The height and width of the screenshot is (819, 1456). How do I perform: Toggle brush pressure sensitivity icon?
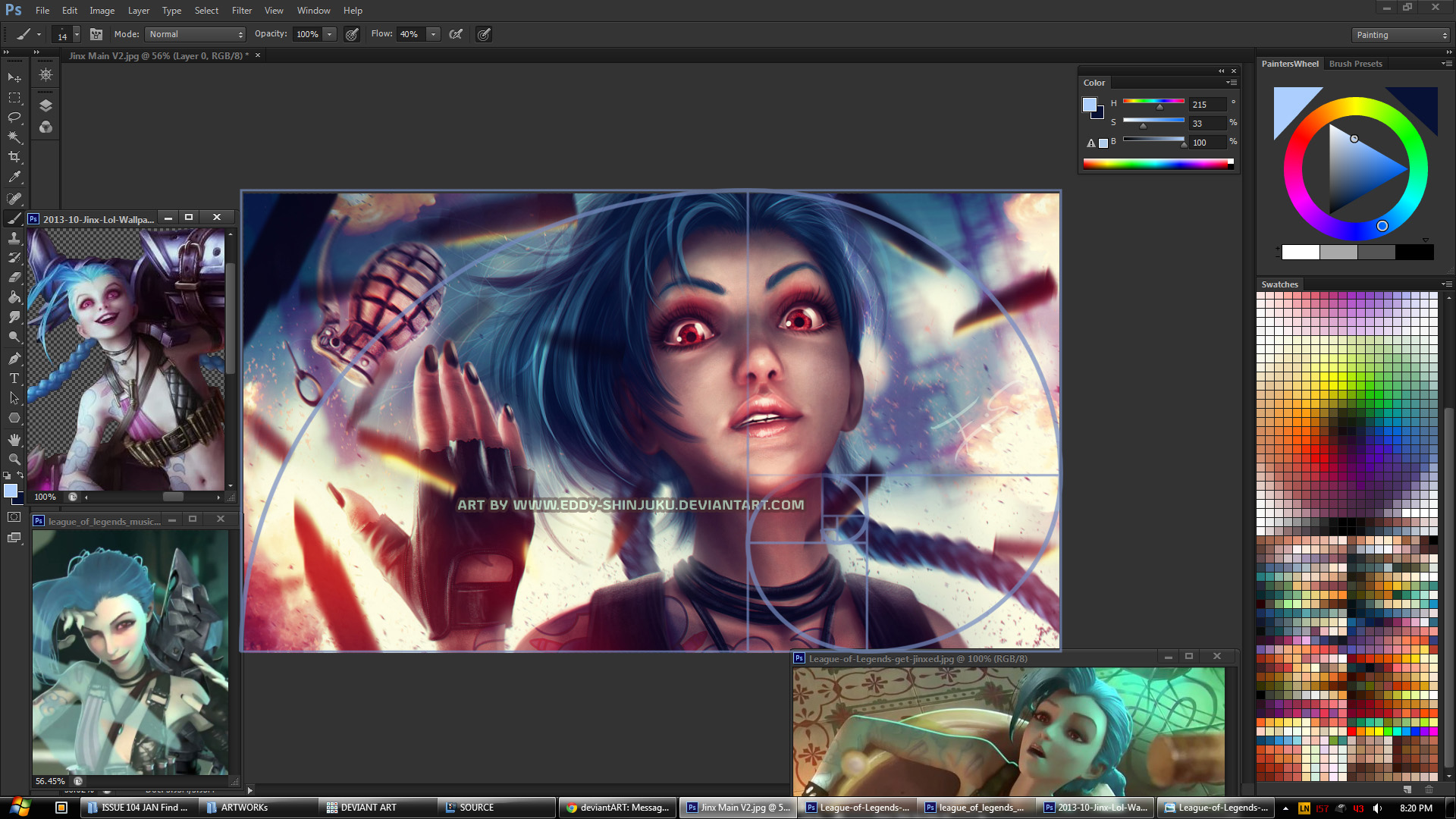click(x=484, y=34)
